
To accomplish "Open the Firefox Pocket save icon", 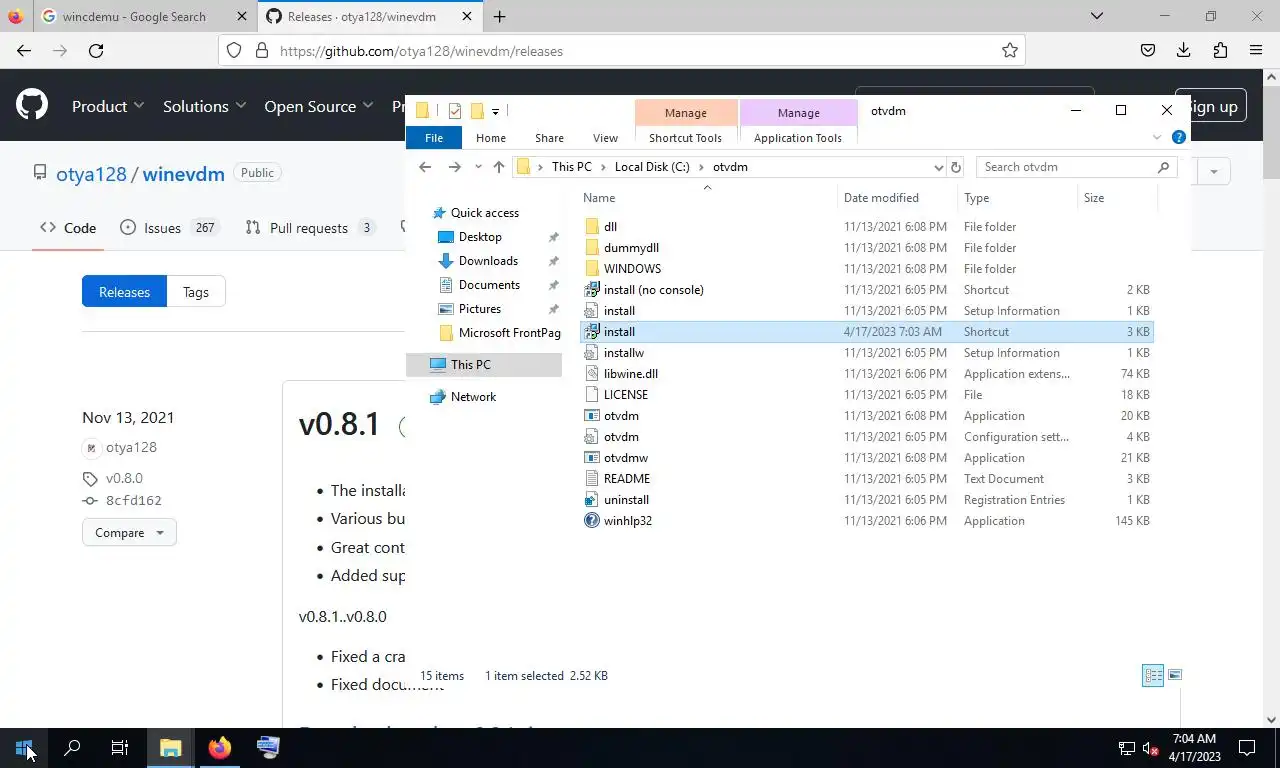I will (1148, 50).
